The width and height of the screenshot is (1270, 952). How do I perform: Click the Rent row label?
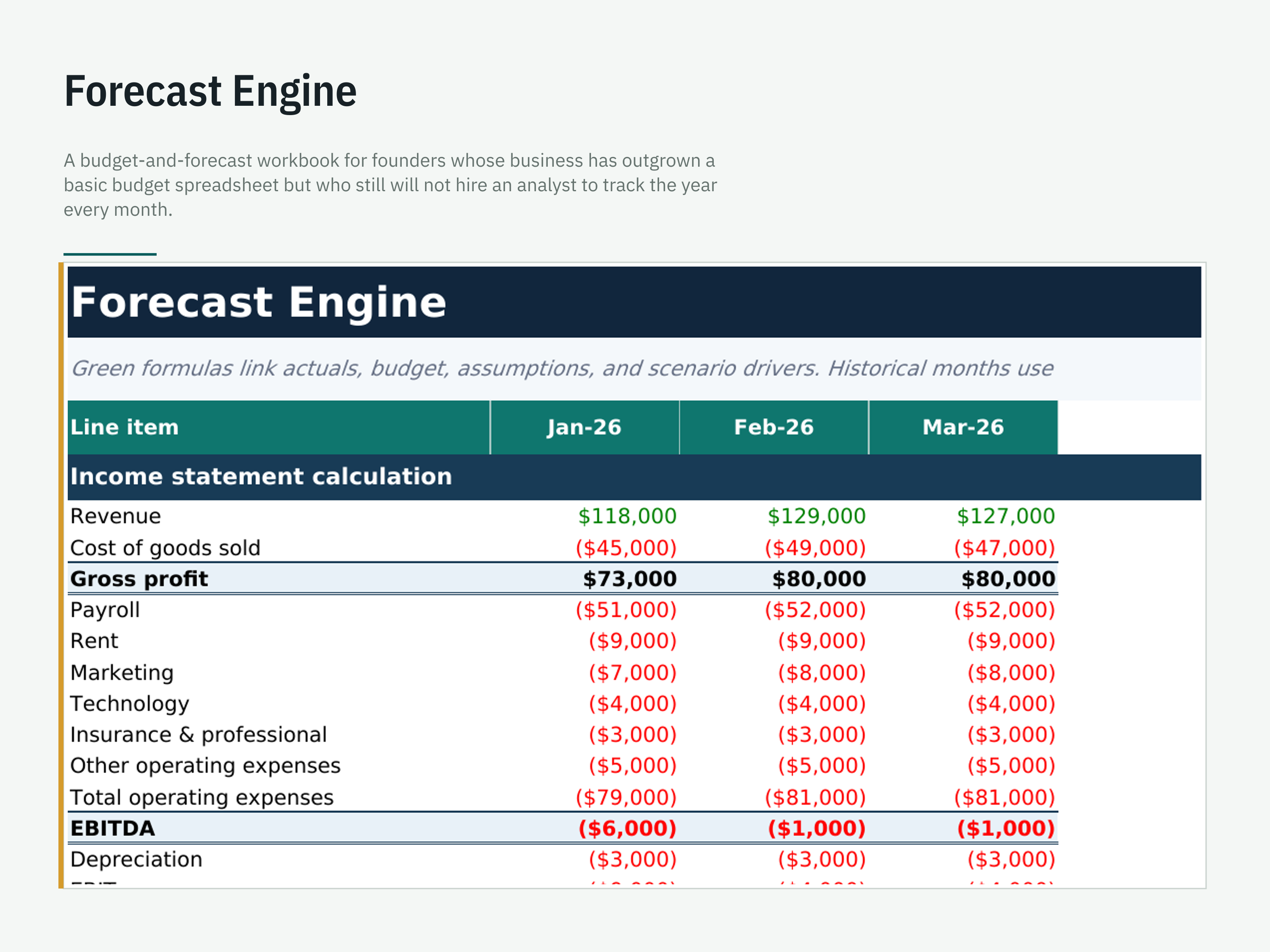[x=94, y=641]
